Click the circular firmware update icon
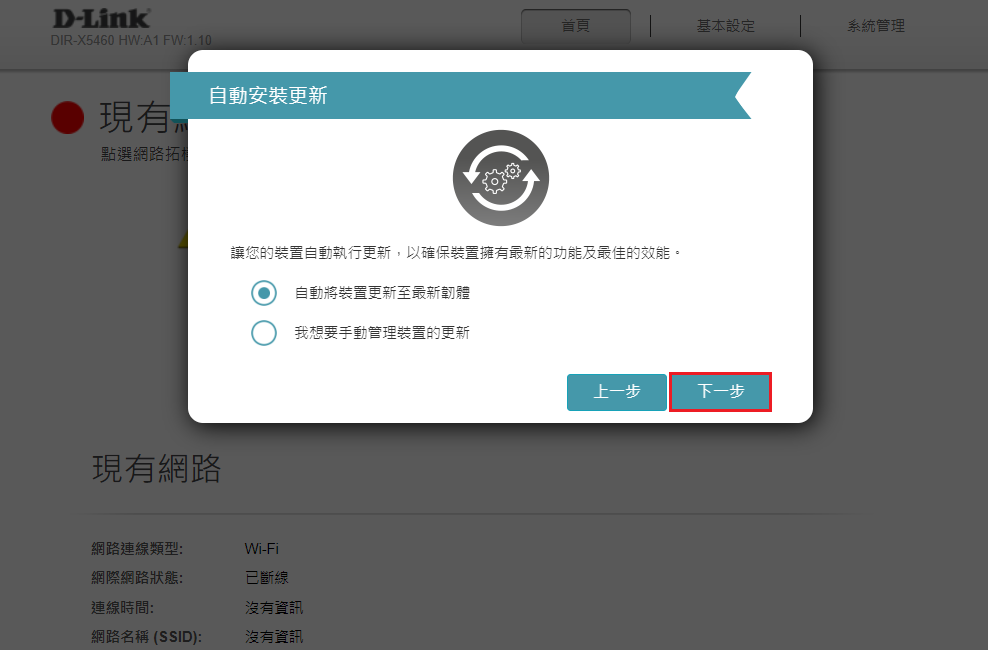Screen dimensions: 988x650 pos(500,178)
